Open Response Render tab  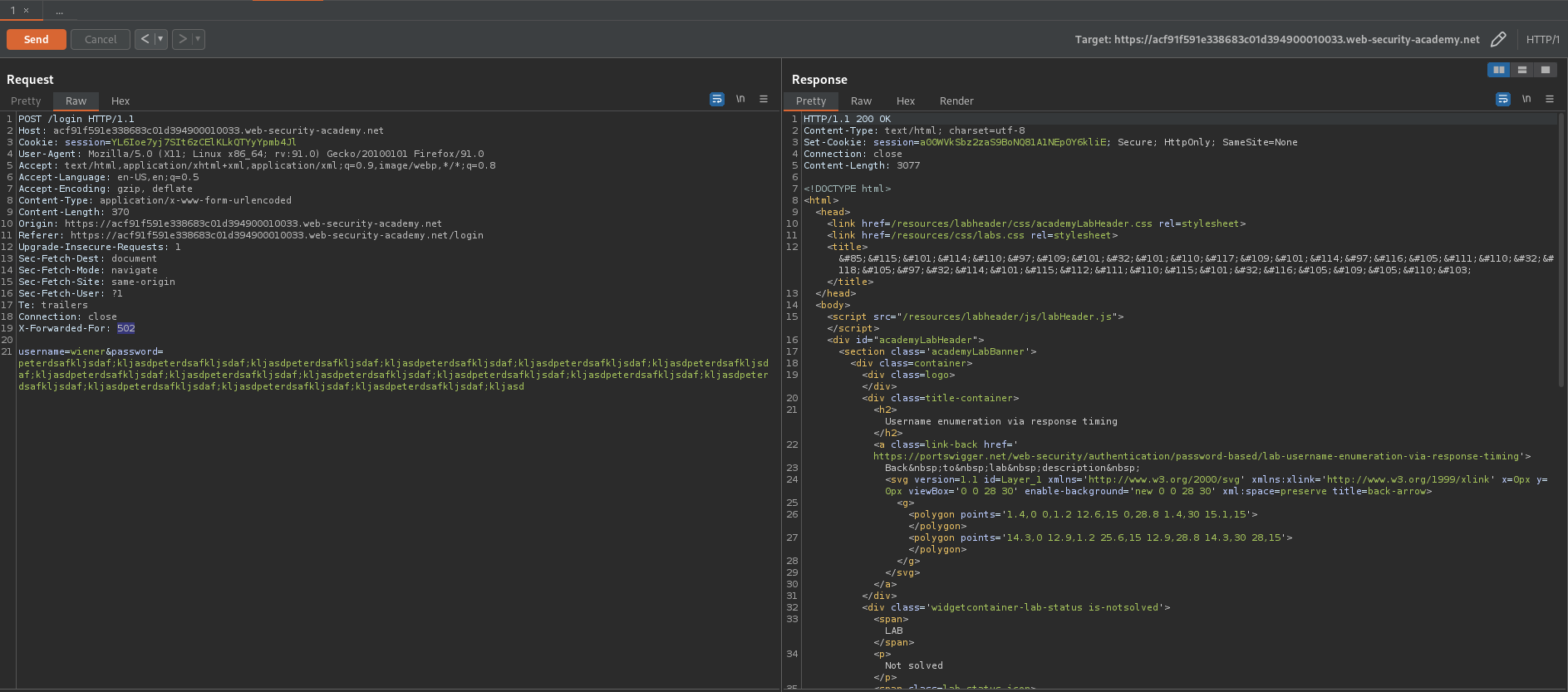pyautogui.click(x=956, y=101)
